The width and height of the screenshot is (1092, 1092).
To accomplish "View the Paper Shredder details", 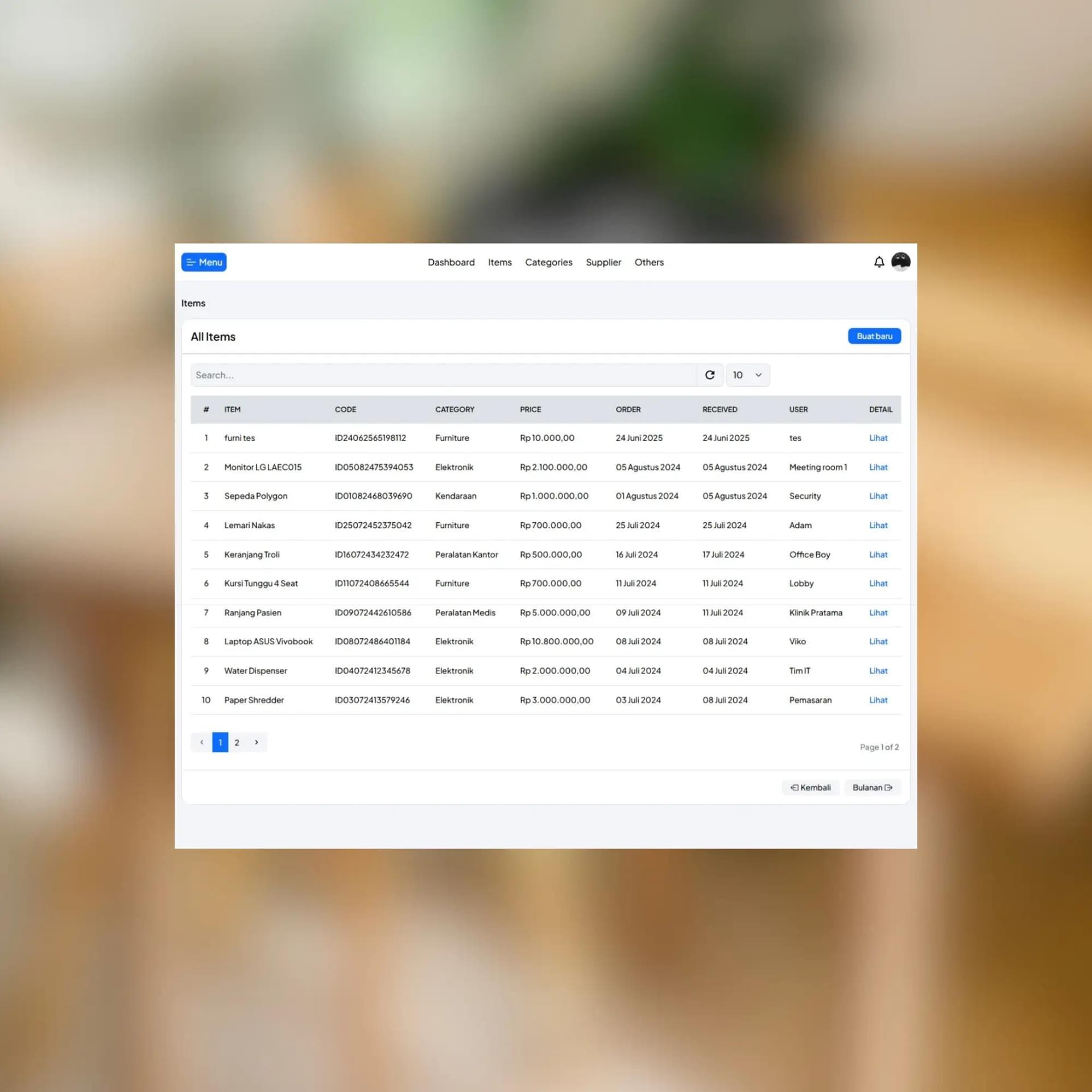I will [x=878, y=700].
